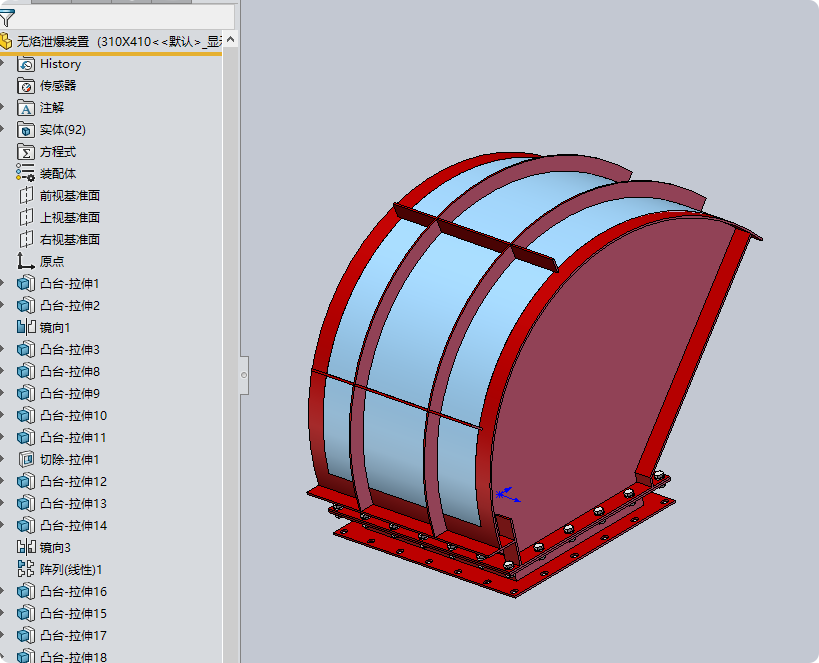Click the 凸台-拉伸3 extrude feature icon
This screenshot has height=663, width=819.
pos(26,350)
